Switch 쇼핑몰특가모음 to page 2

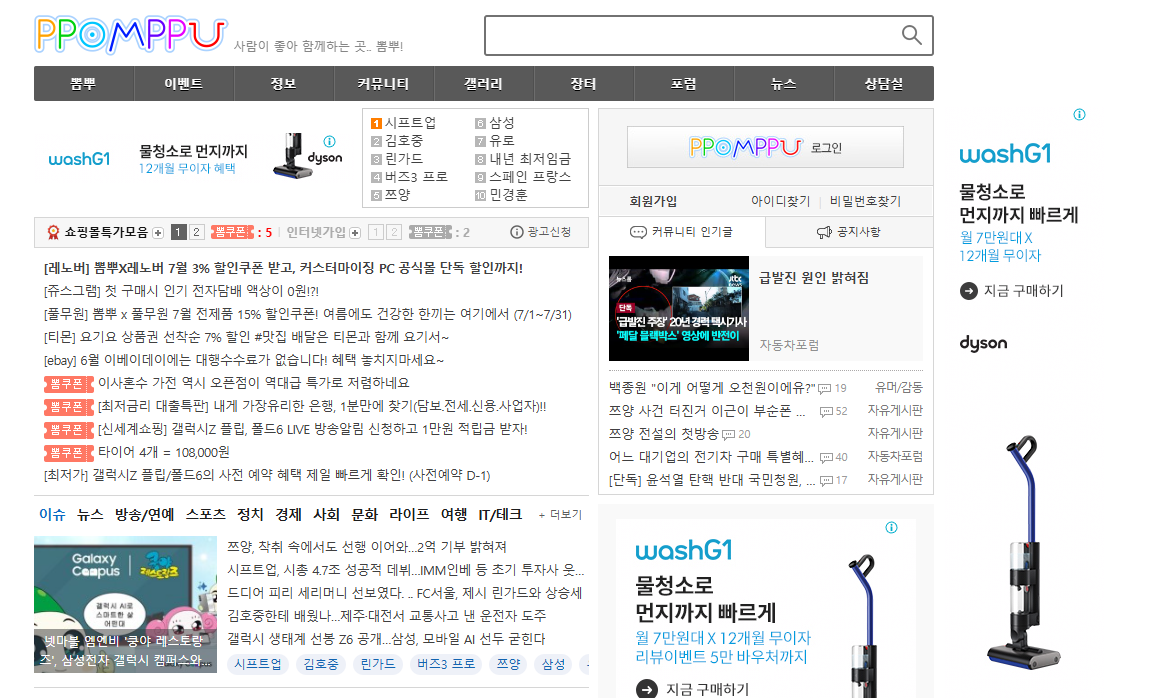coord(195,232)
